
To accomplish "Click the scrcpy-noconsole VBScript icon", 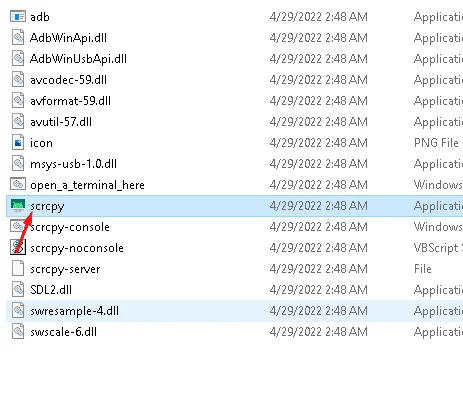I will tap(18, 247).
